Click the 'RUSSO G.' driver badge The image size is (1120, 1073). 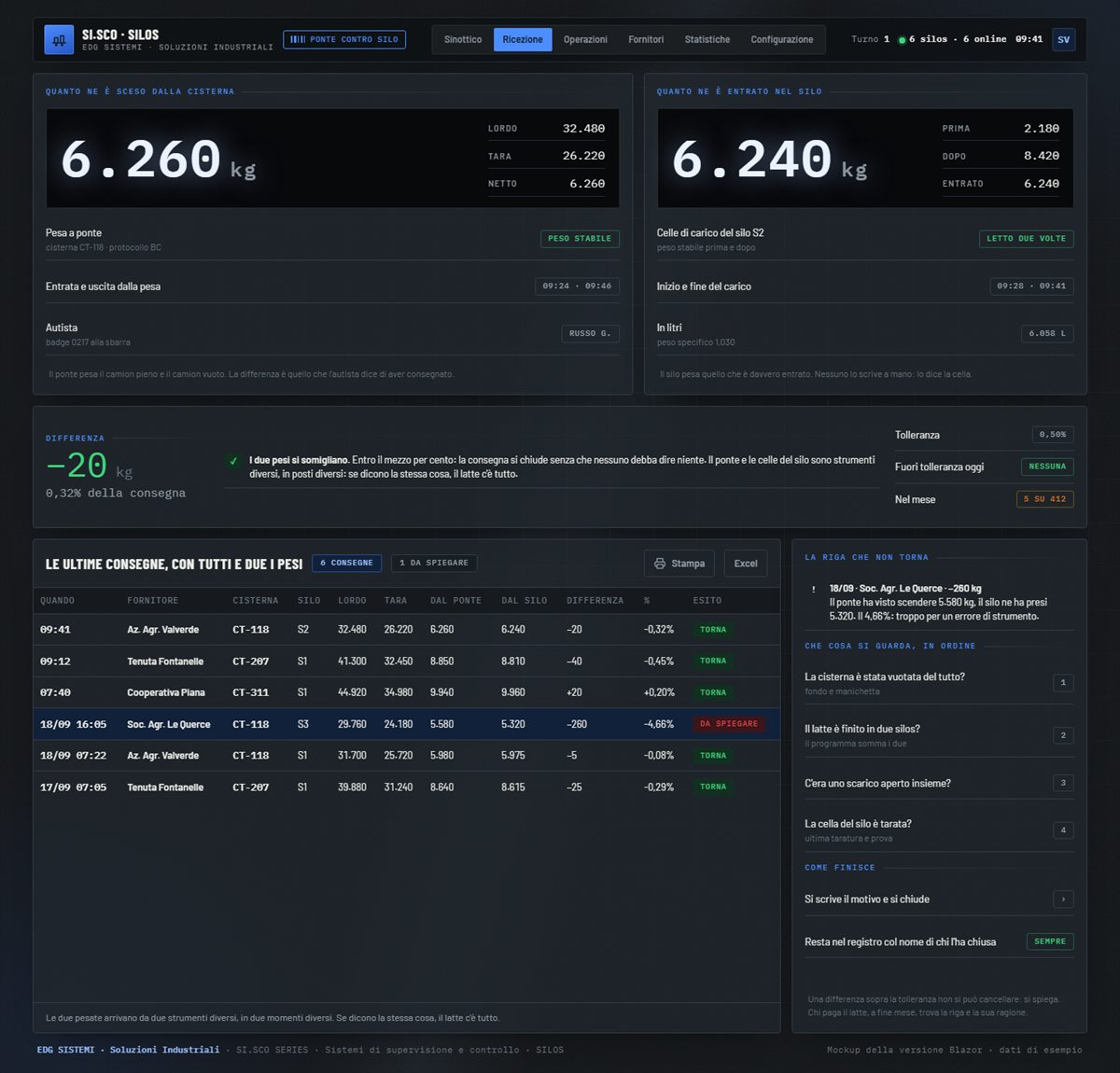click(x=590, y=333)
